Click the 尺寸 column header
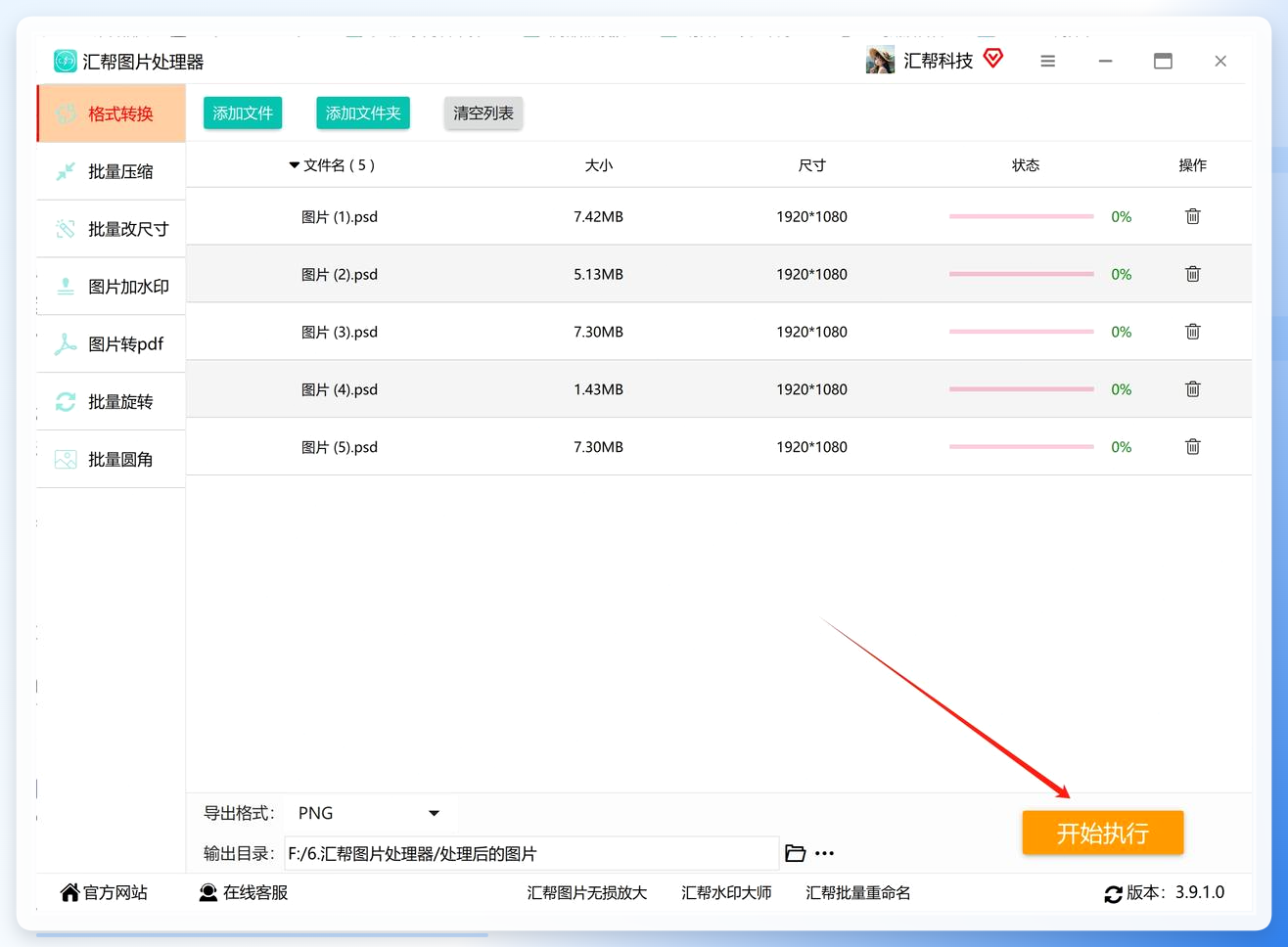The height and width of the screenshot is (947, 1288). point(811,165)
